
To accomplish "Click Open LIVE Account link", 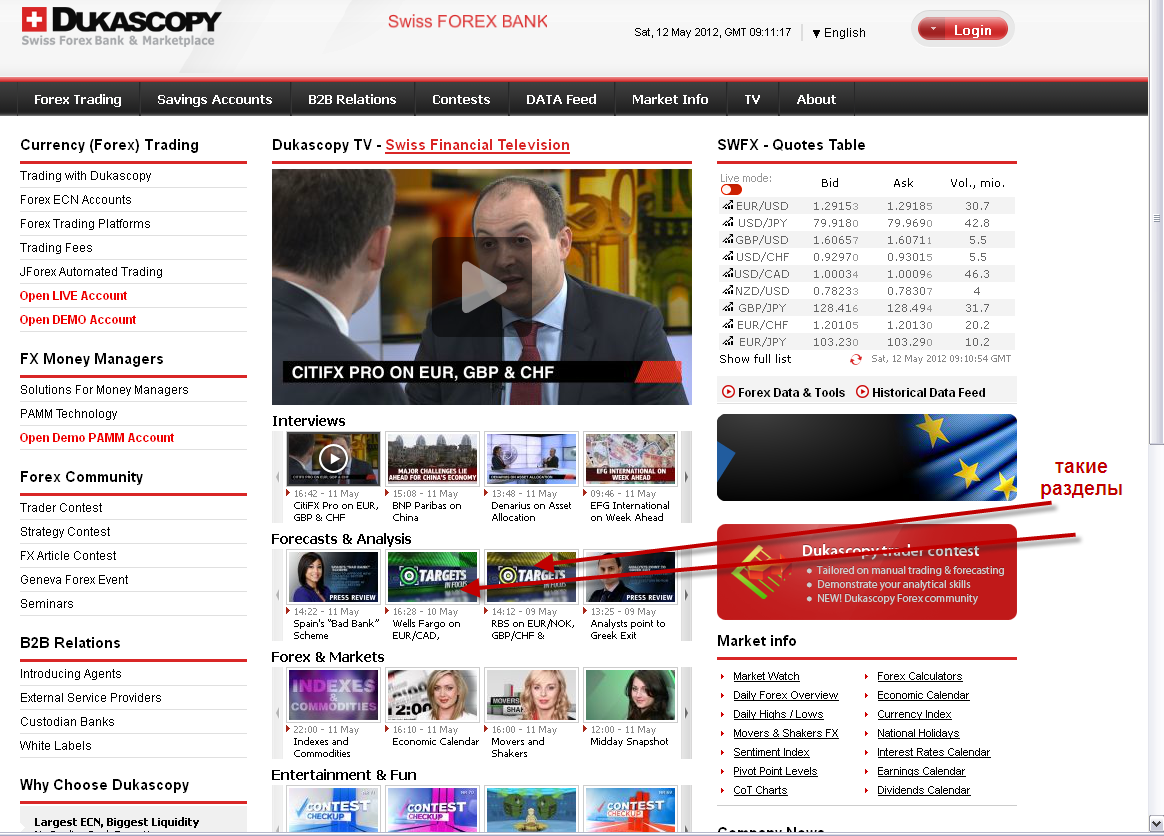I will pyautogui.click(x=73, y=295).
